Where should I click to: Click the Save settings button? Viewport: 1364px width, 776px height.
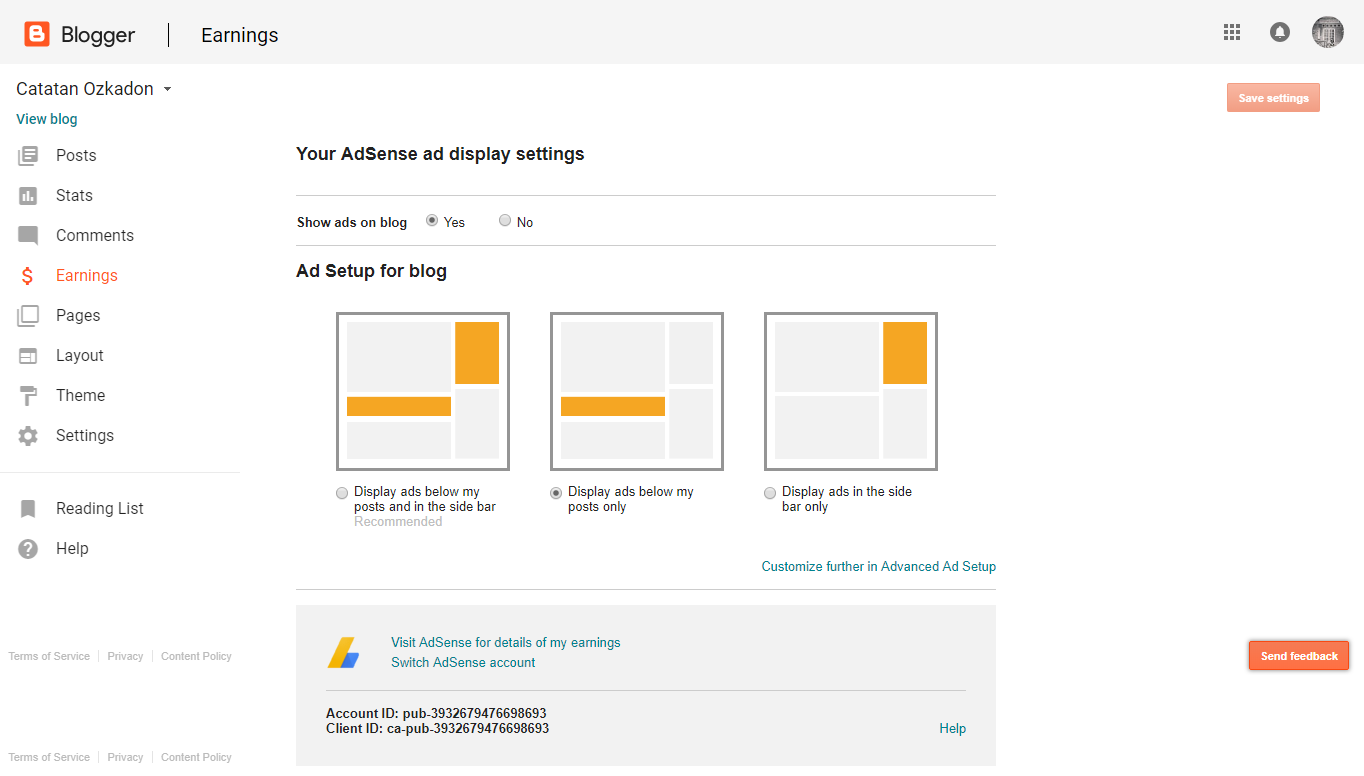coord(1273,97)
